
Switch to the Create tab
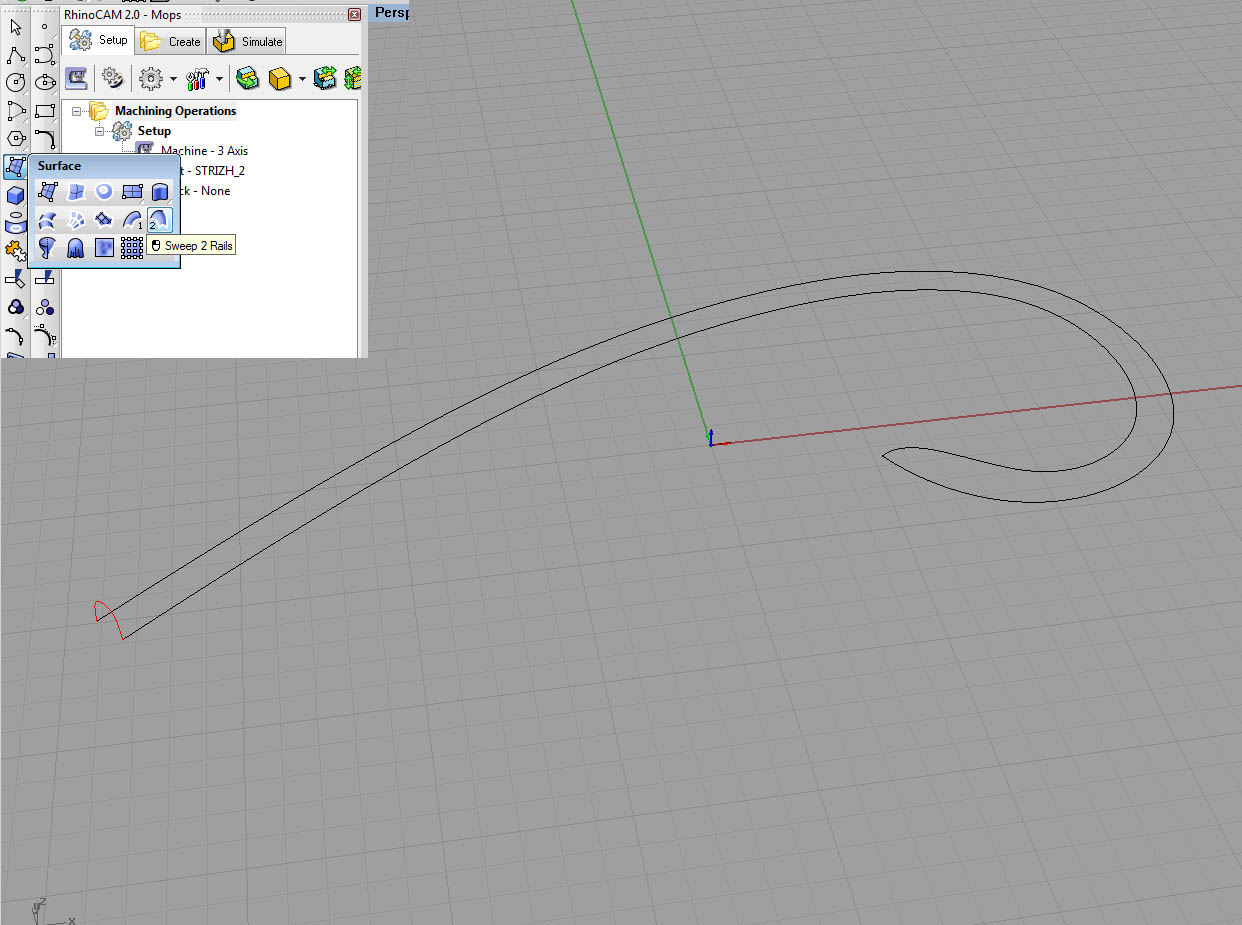(172, 41)
